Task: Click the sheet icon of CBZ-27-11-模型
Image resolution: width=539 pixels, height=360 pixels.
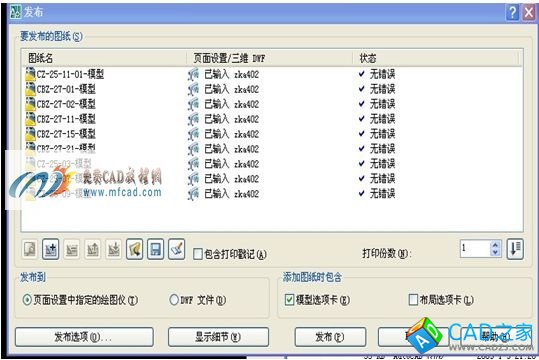Action: pyautogui.click(x=30, y=119)
